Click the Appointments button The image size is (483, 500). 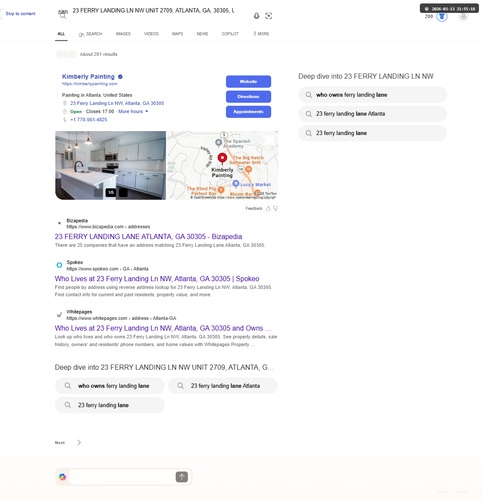pos(248,112)
